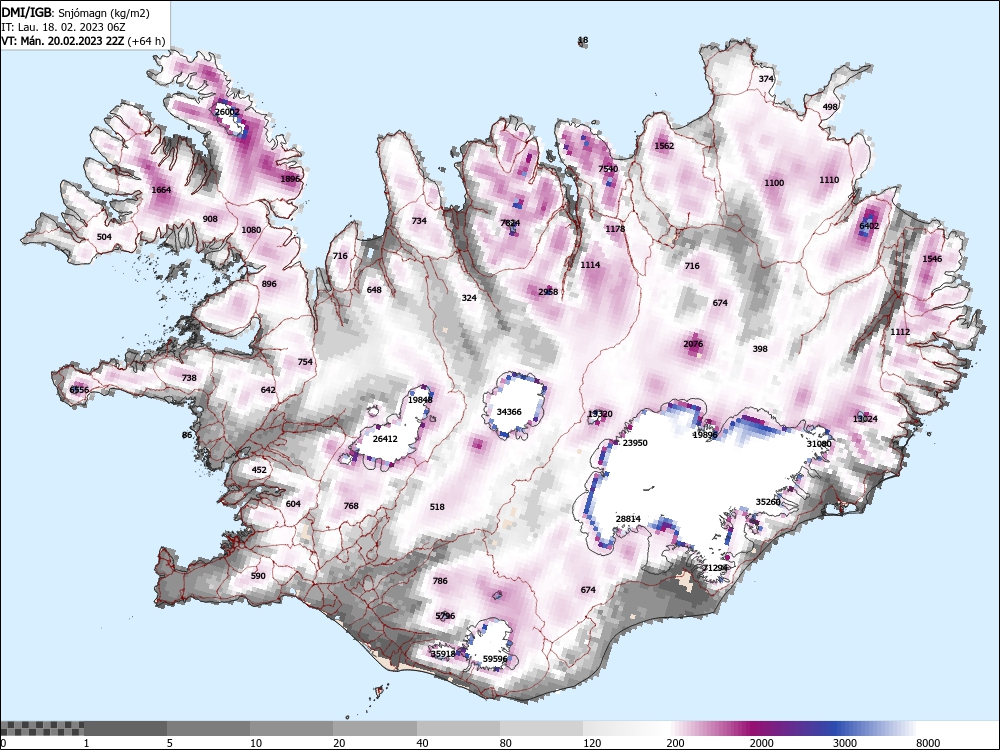
Task: Click the map value 754
Action: tap(305, 362)
